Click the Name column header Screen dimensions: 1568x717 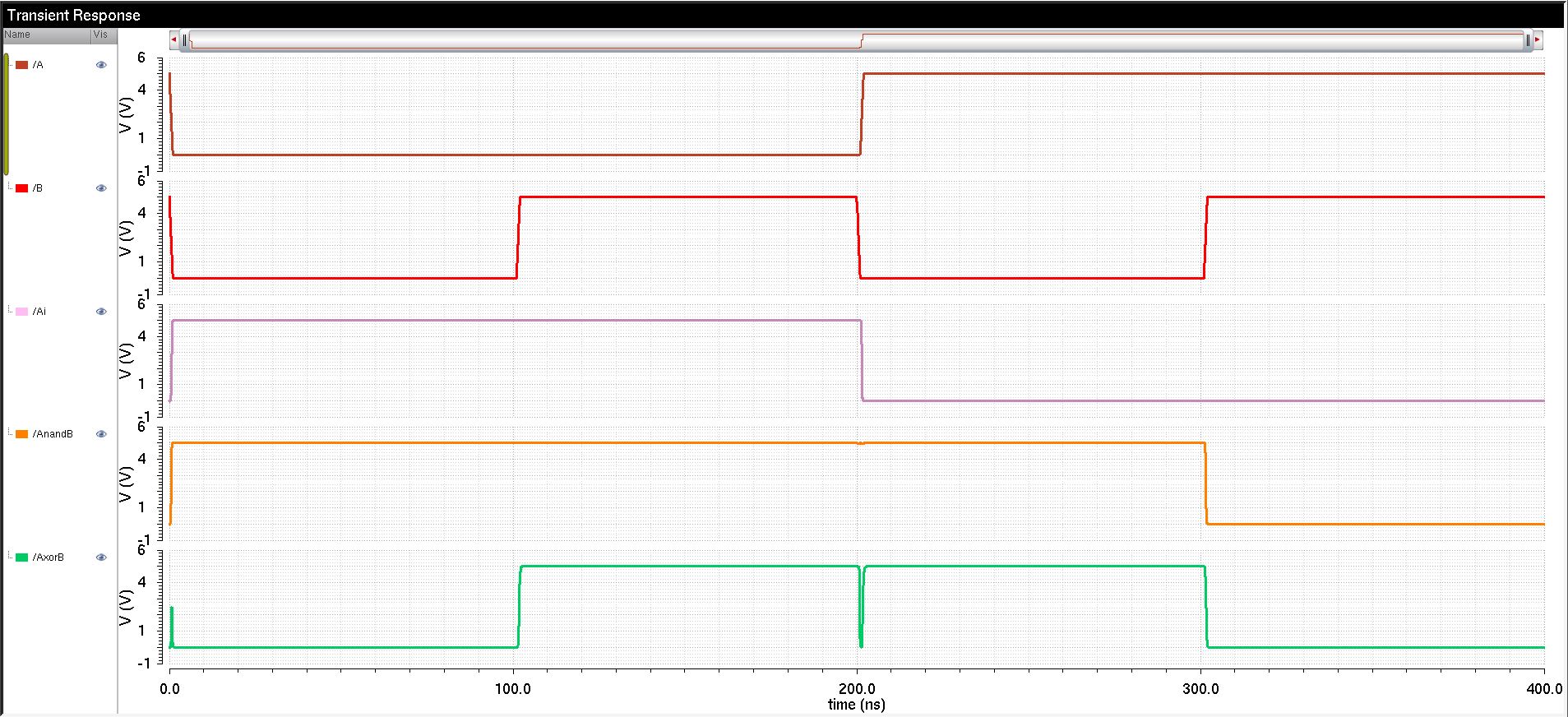click(46, 35)
